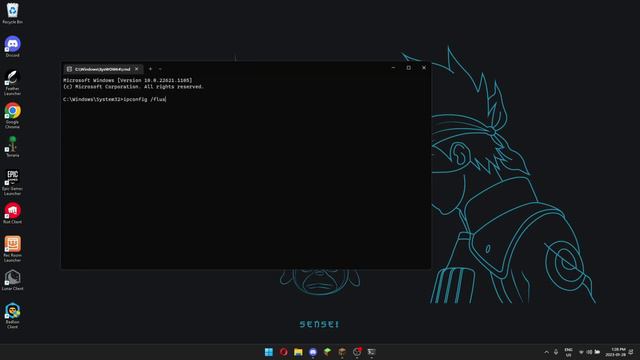The image size is (640, 360).
Task: Select the Terraria desktop shortcut
Action: [12, 147]
